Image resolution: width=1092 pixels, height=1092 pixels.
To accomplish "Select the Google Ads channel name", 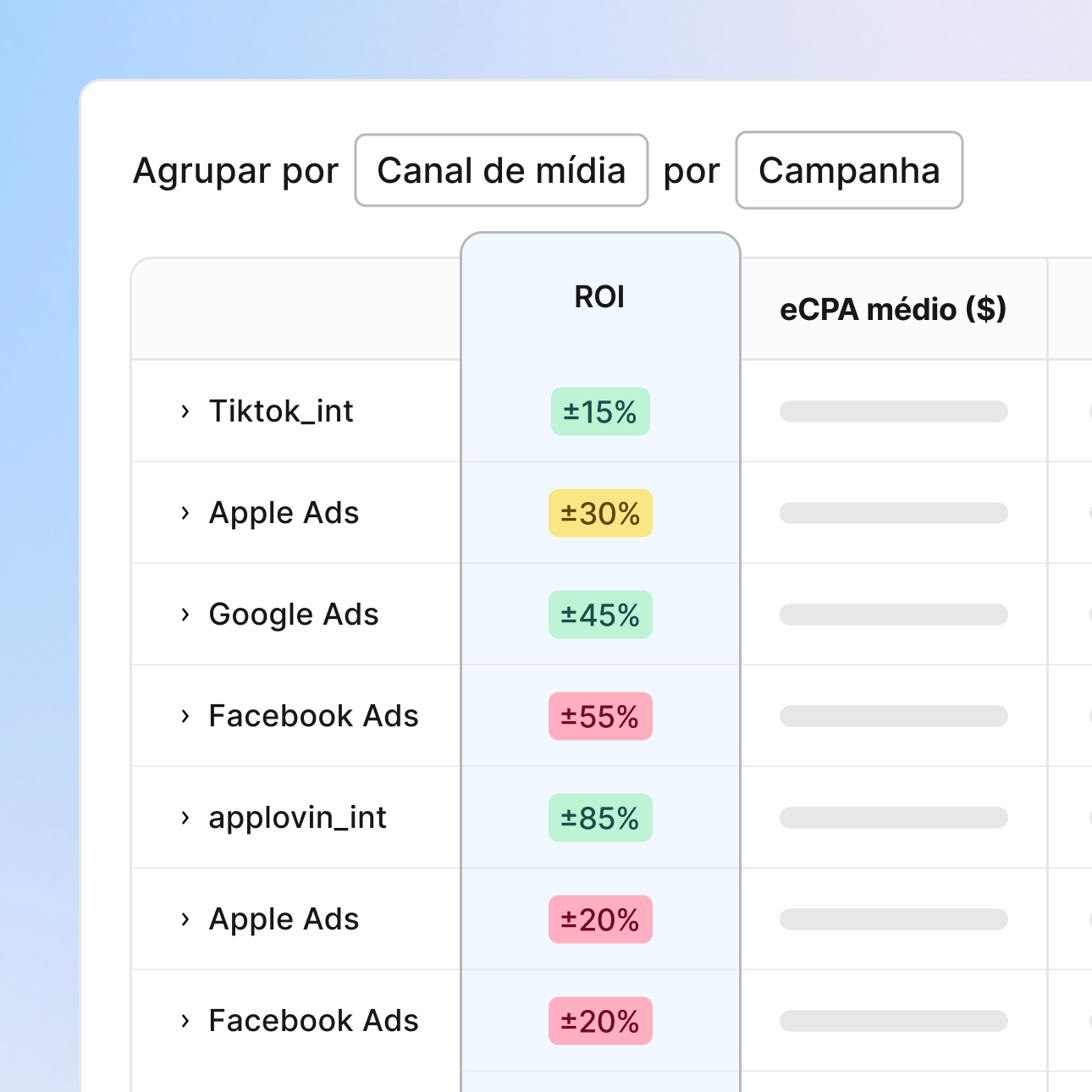I will pyautogui.click(x=294, y=615).
